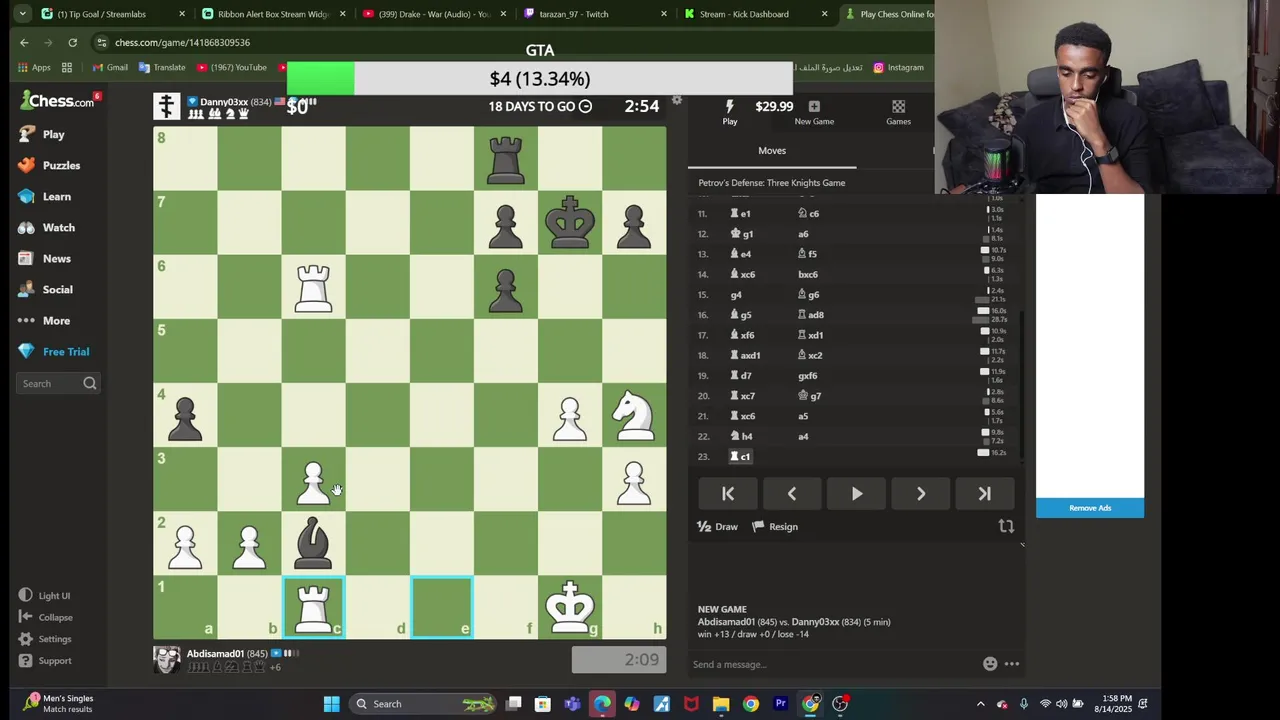Switch to the New Game tab
The image size is (1280, 720).
pos(814,112)
